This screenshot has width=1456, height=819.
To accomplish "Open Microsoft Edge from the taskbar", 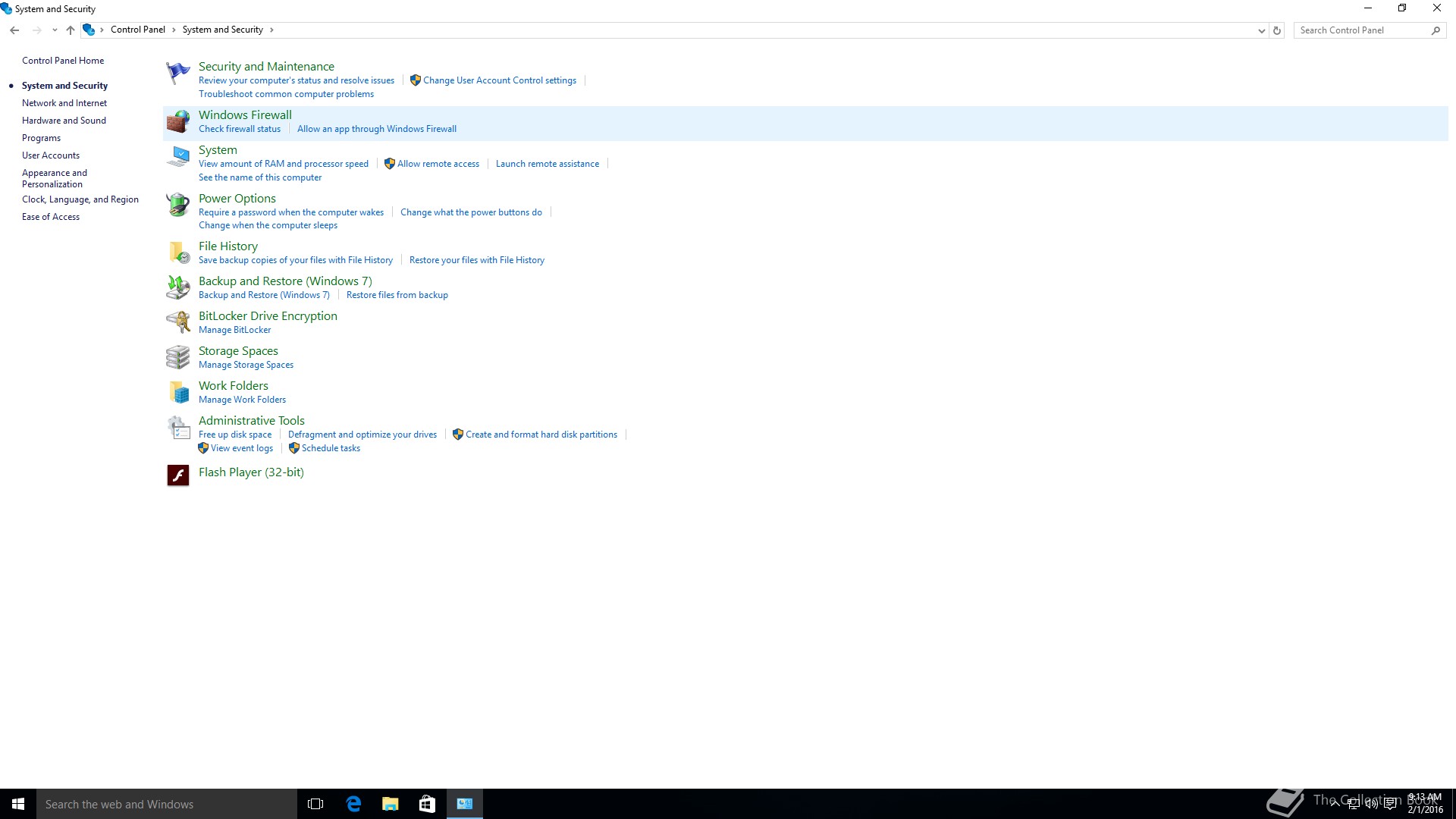I will [x=353, y=804].
